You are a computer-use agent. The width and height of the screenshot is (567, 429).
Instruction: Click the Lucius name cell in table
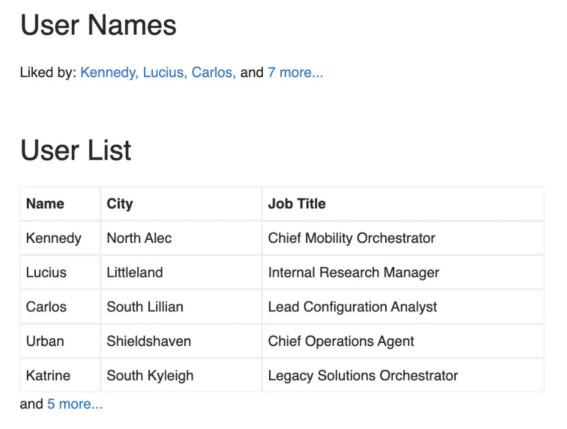click(60, 272)
